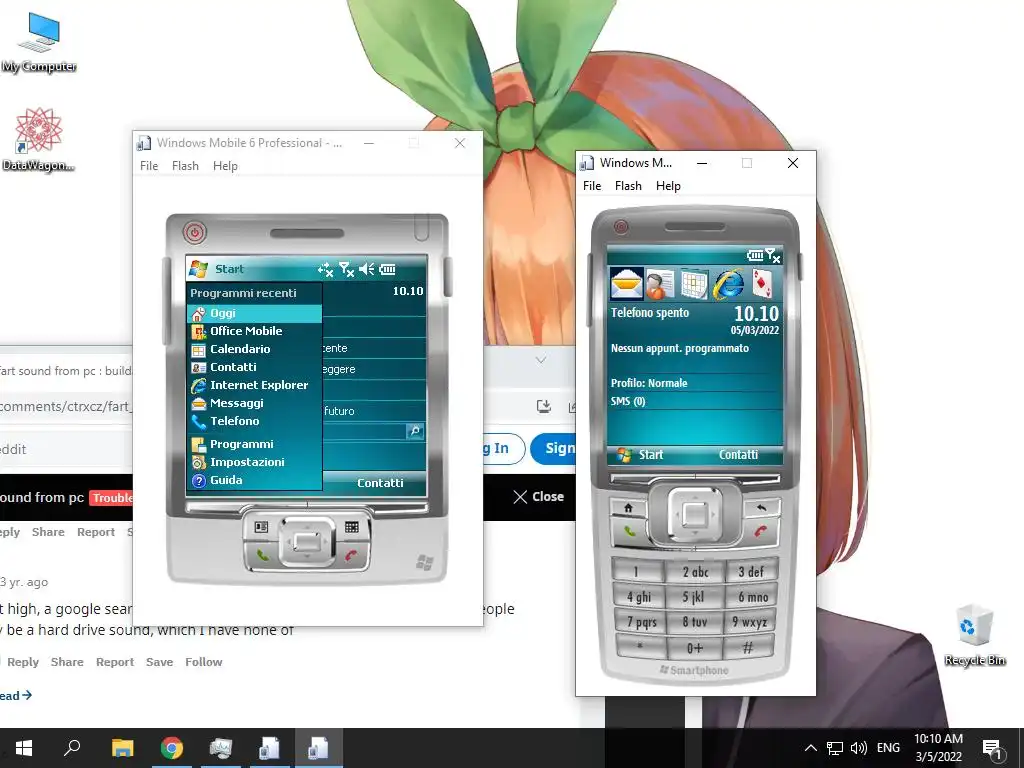1024x768 pixels.
Task: Click the Pocket PC d-pad center button
Action: click(307, 541)
